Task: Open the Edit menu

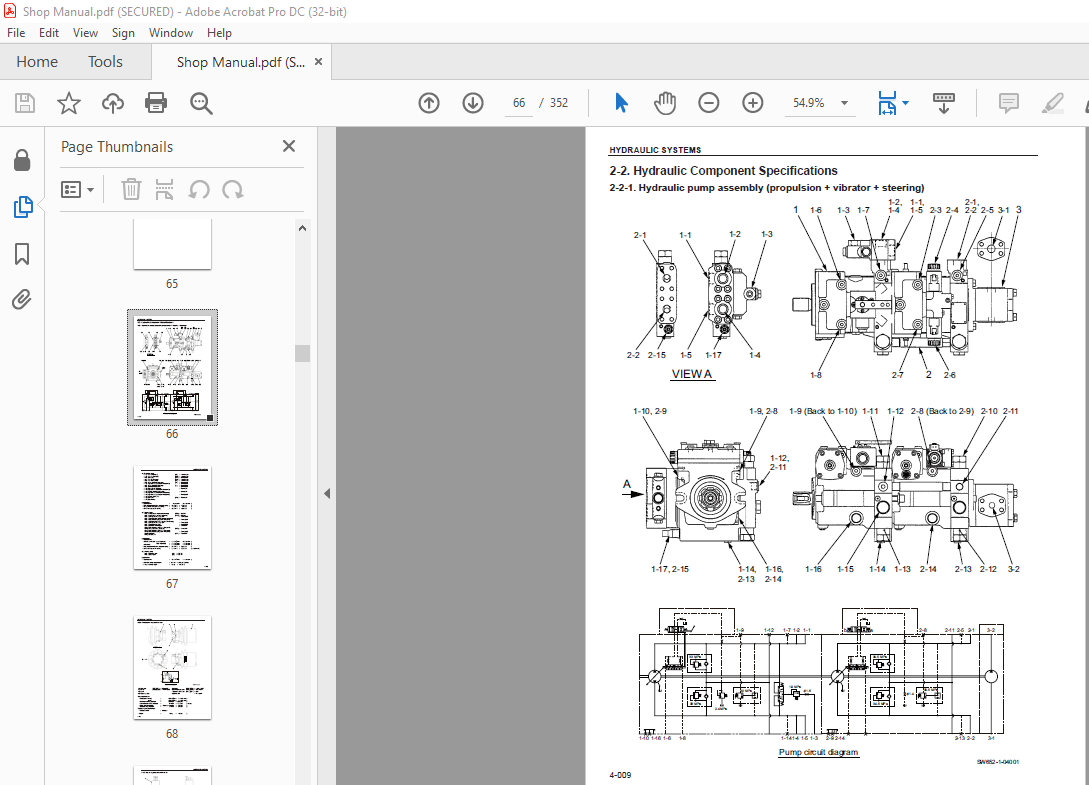Action: coord(49,33)
